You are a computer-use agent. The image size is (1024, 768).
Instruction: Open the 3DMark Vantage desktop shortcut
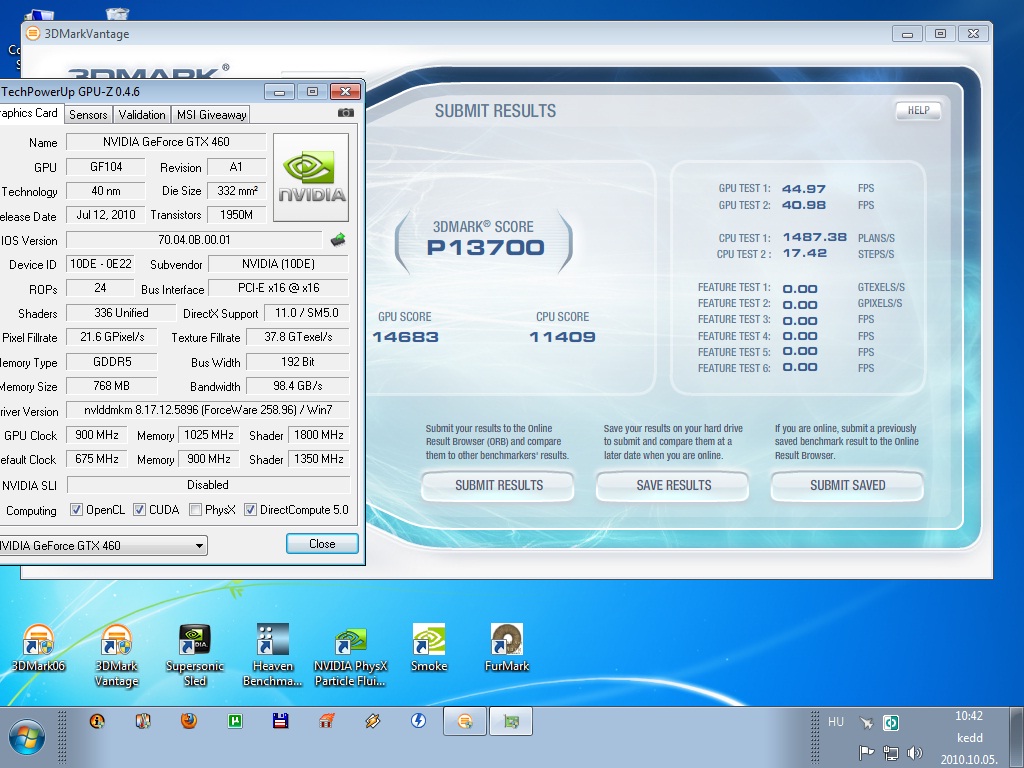click(116, 655)
